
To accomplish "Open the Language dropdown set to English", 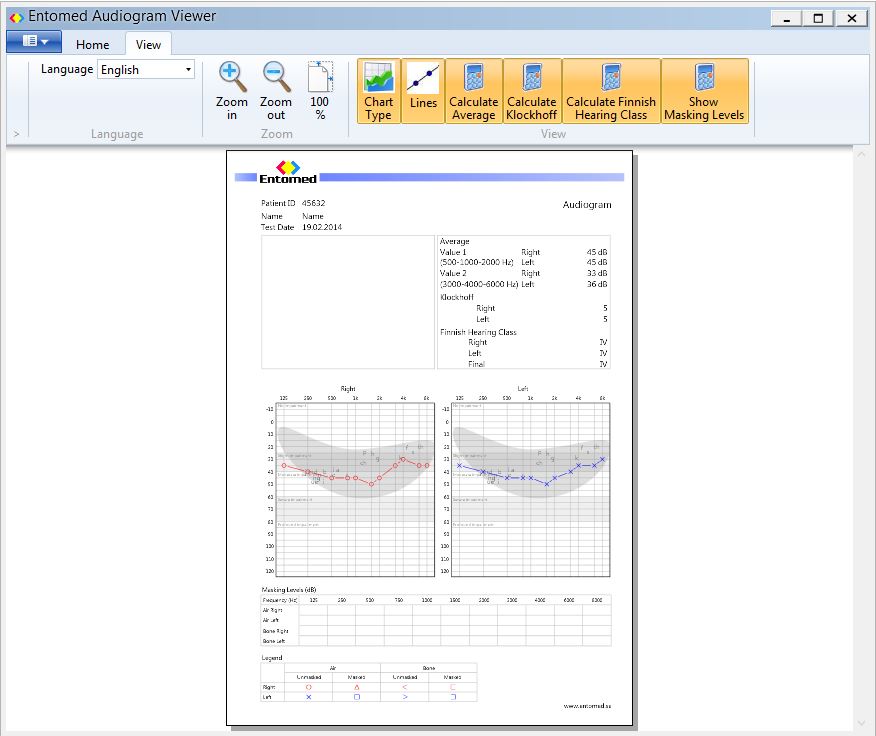I will tap(146, 70).
